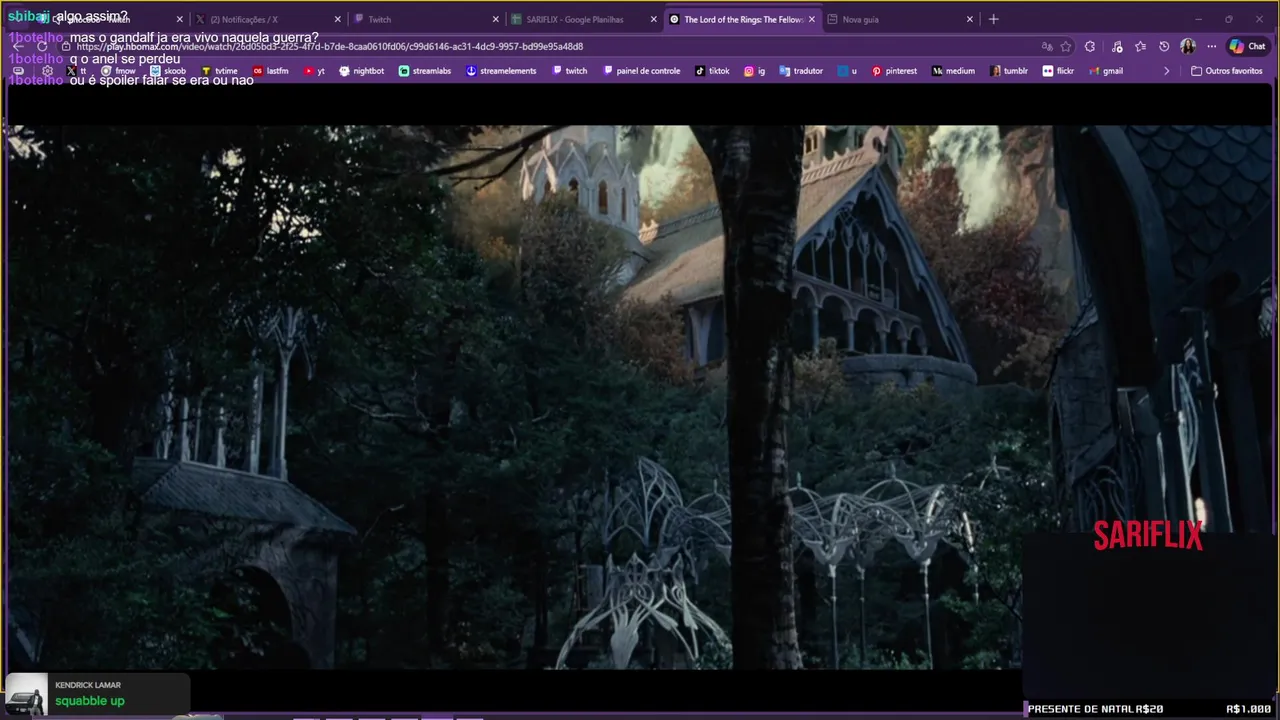Open the skoob bookmark
Screen dimensions: 1280x720
[168, 71]
